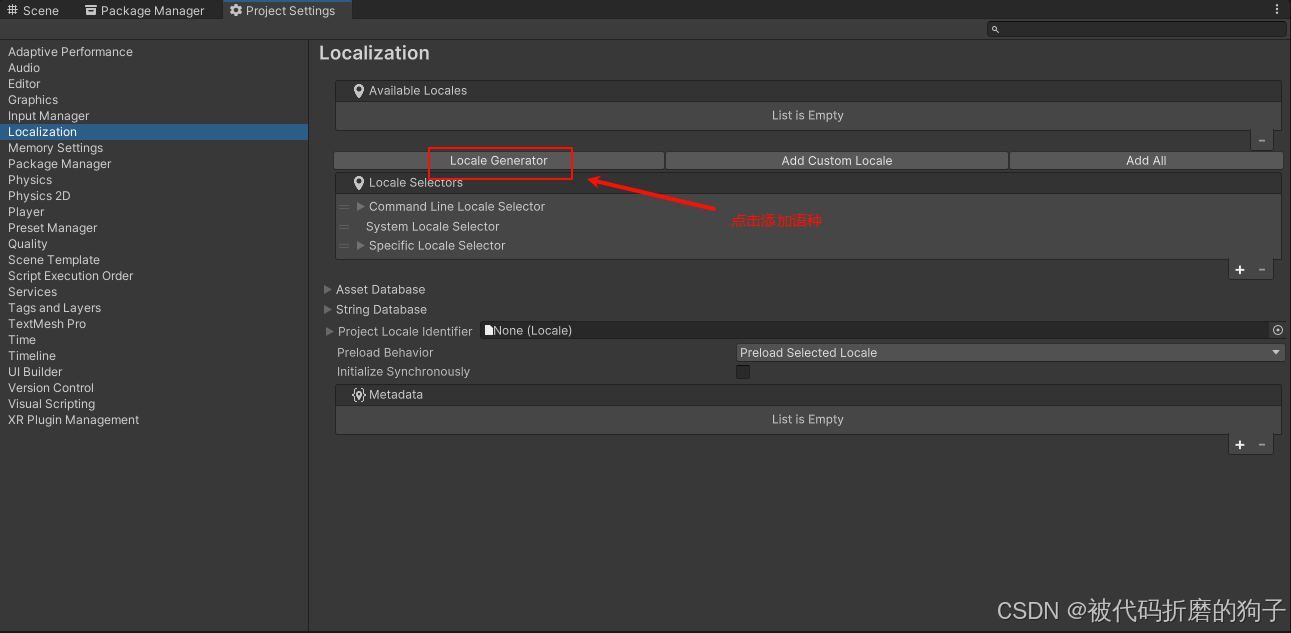Expand the String Database foldout
Screen dimensions: 1291x633
click(x=328, y=309)
